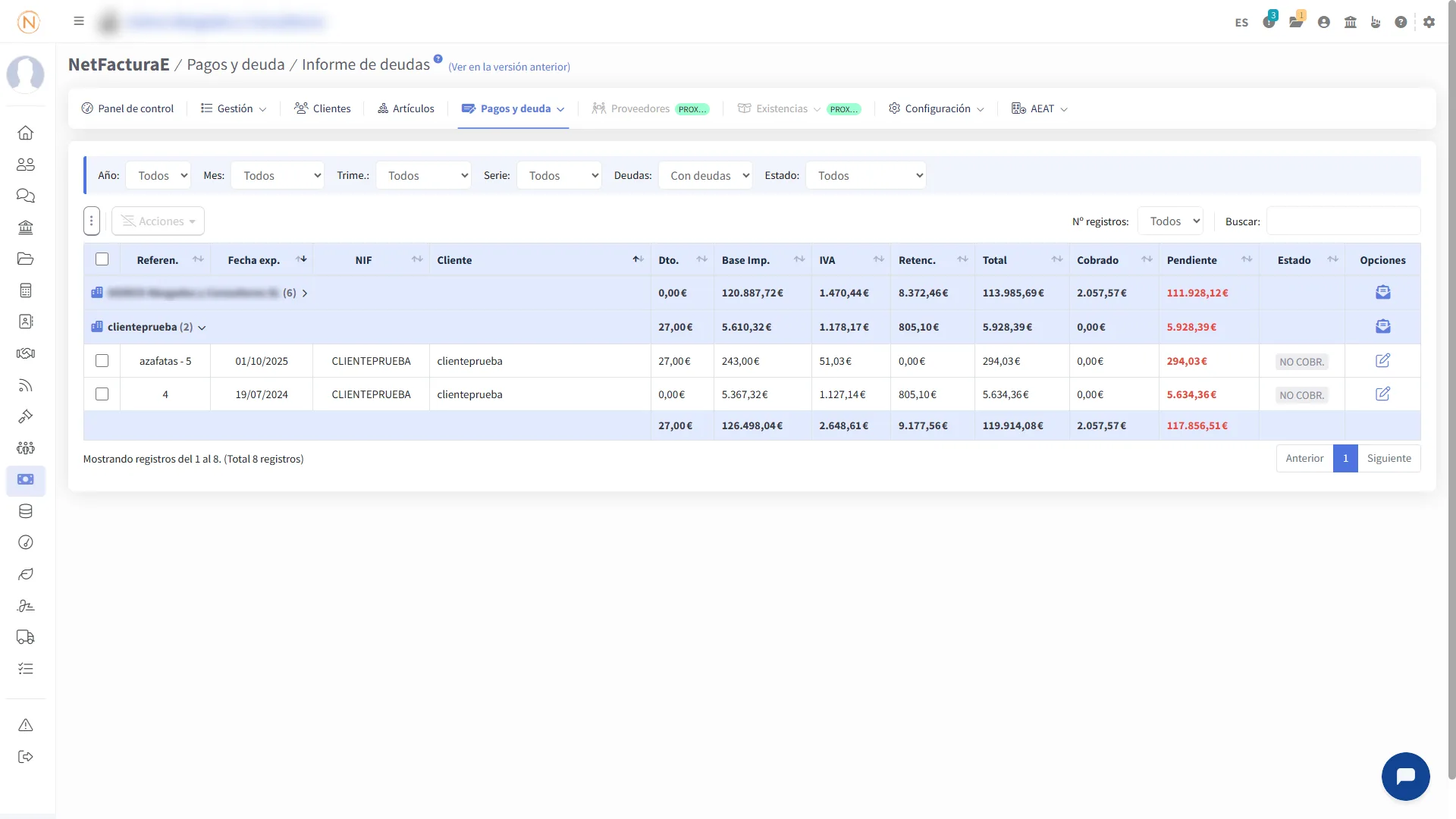Click the hamburger menu icon
1456x819 pixels.
pos(79,21)
